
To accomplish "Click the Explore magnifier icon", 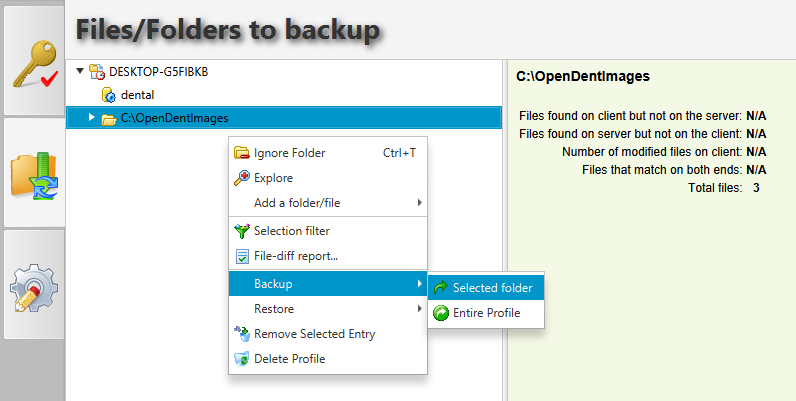I will [241, 178].
